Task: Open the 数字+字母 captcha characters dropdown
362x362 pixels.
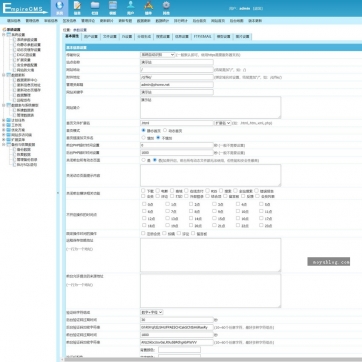Action: click(152, 312)
